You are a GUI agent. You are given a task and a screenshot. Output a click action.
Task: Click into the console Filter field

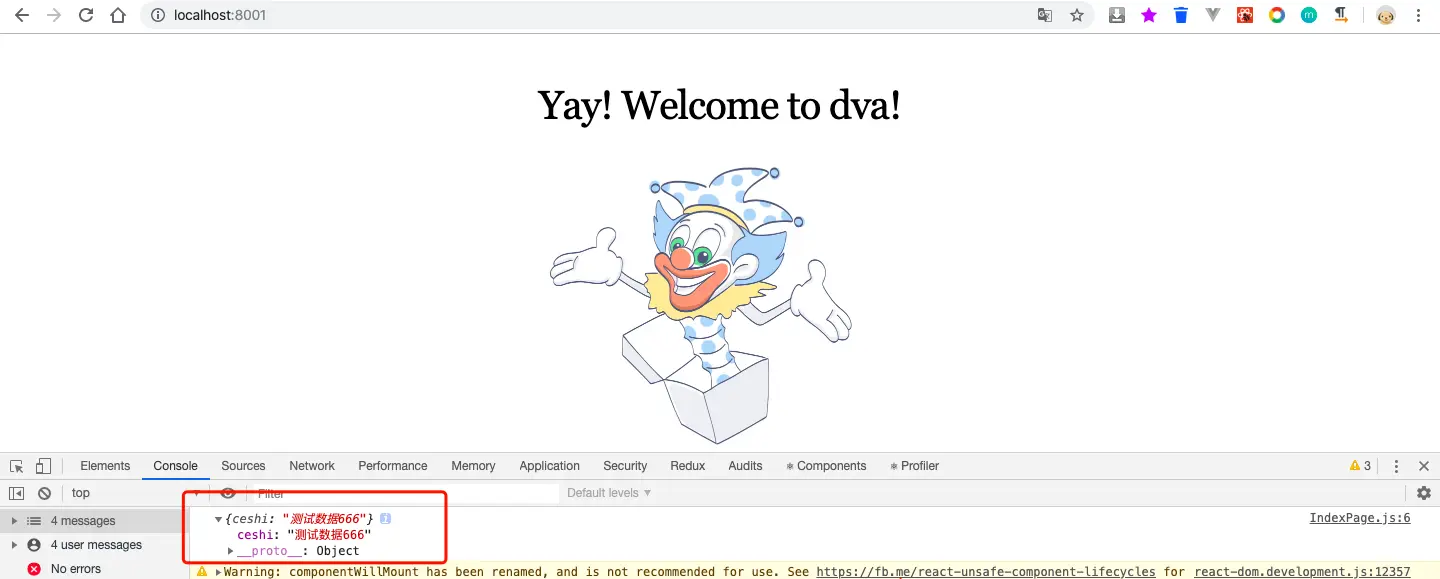[405, 493]
